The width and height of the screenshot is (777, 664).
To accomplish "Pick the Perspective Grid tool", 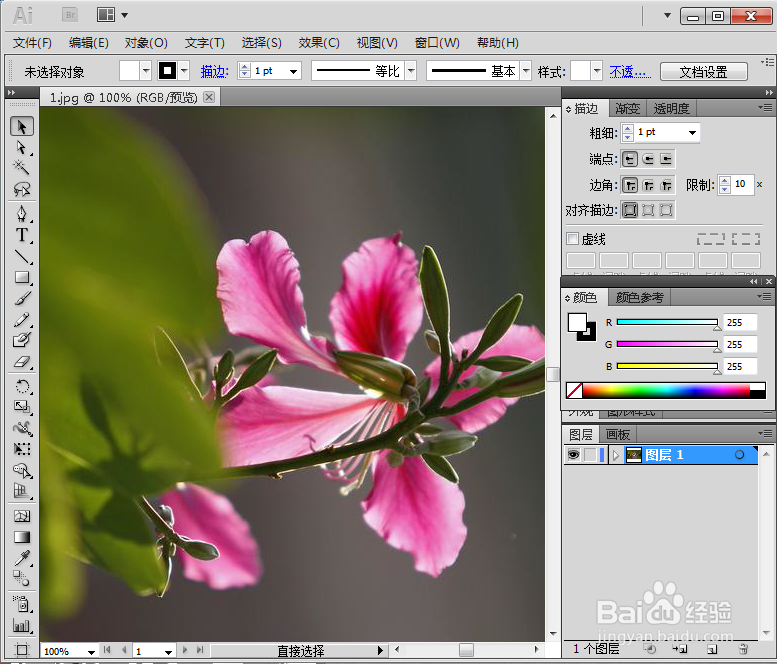I will coord(22,491).
